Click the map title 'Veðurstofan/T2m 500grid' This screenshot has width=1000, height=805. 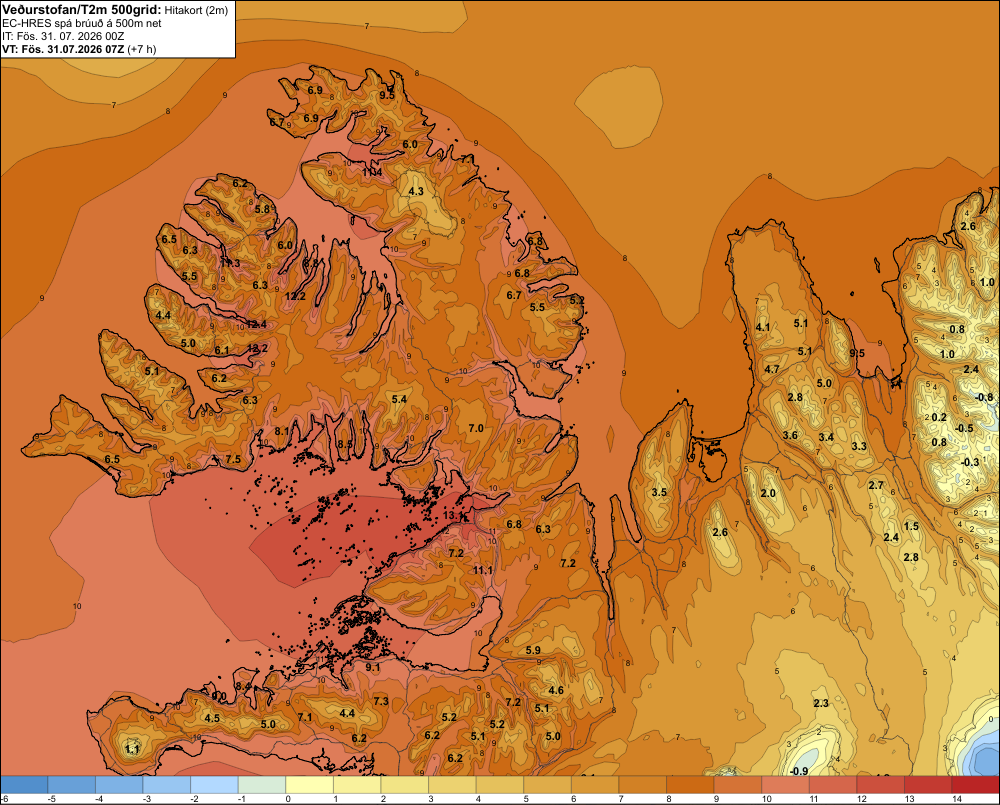tap(80, 10)
